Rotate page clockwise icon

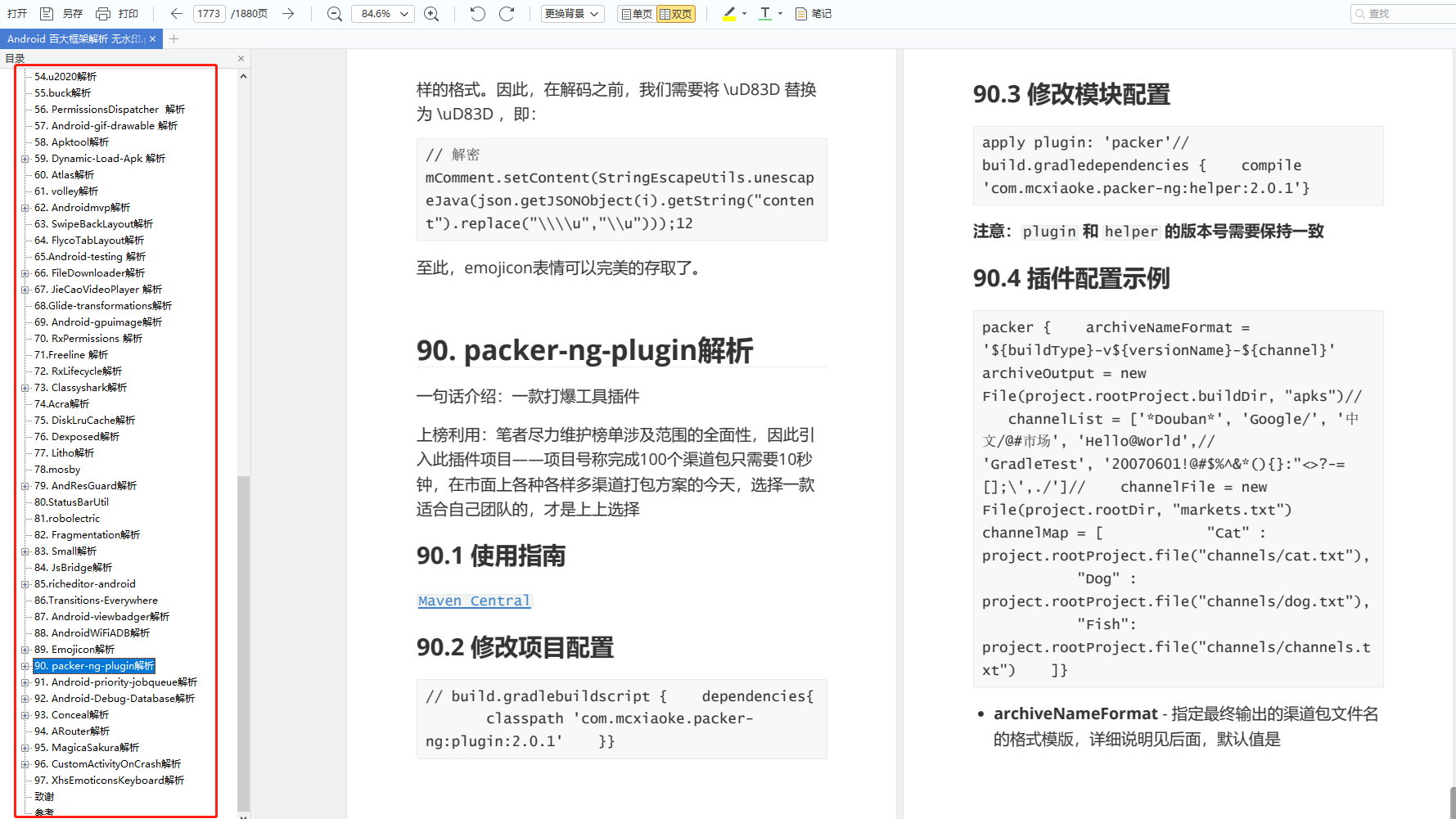click(507, 14)
